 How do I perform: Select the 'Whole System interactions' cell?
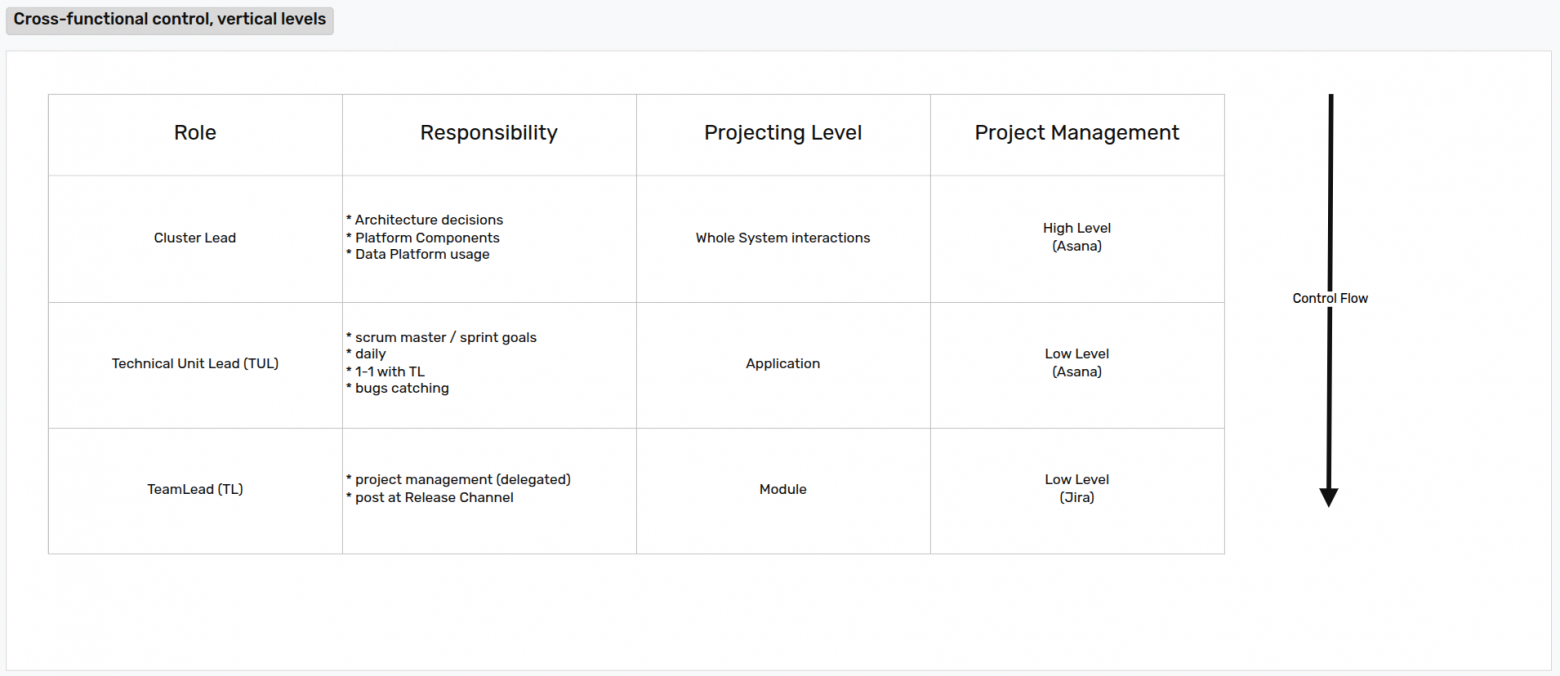[x=783, y=238]
